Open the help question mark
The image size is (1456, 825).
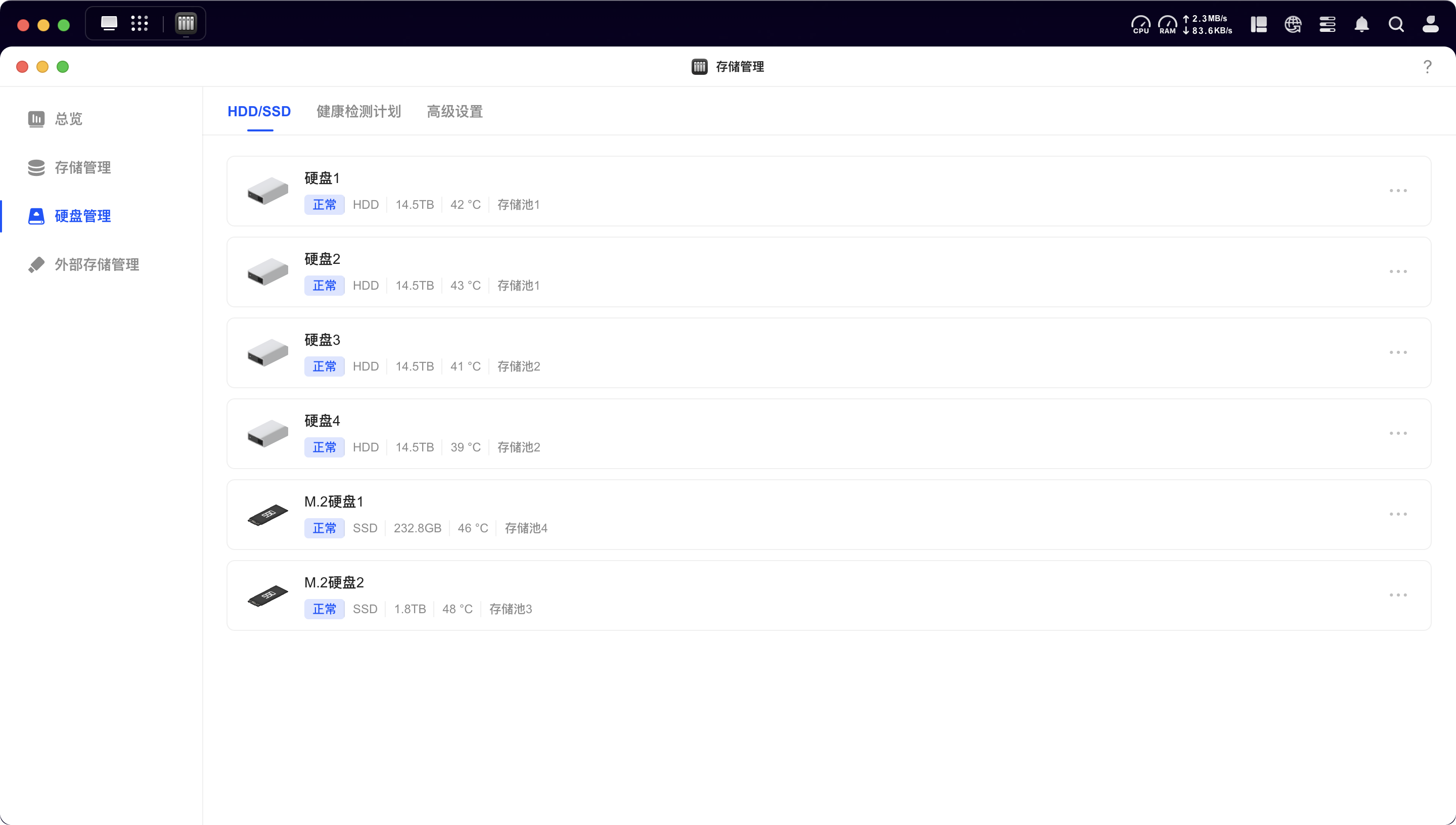tap(1427, 67)
